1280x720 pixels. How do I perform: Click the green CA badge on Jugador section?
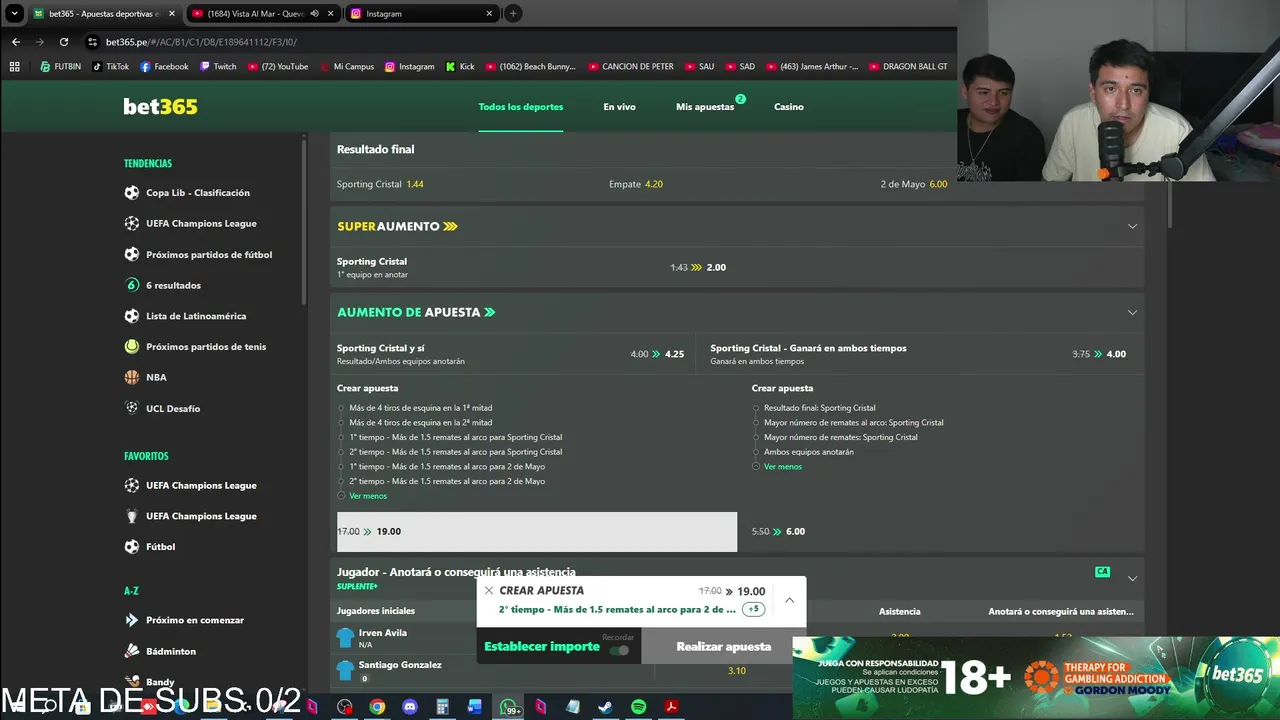[1102, 572]
